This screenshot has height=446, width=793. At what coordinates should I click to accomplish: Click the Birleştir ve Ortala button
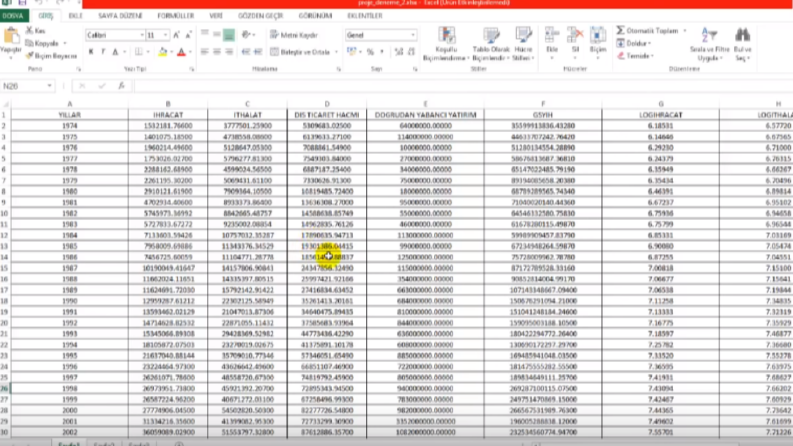pos(300,52)
